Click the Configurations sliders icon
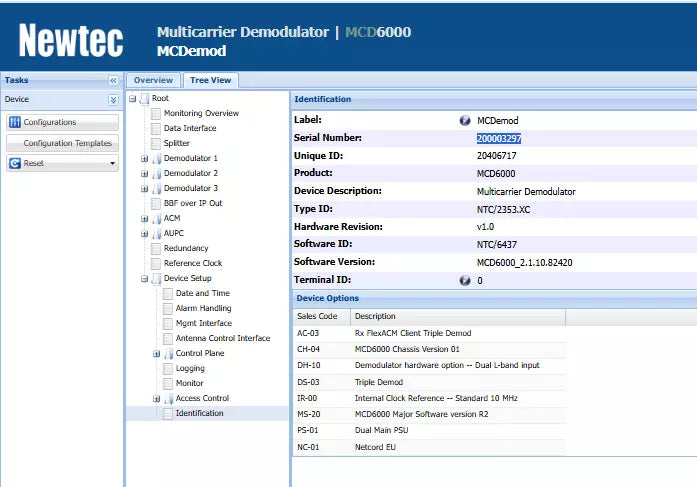Image resolution: width=697 pixels, height=487 pixels. click(x=15, y=122)
